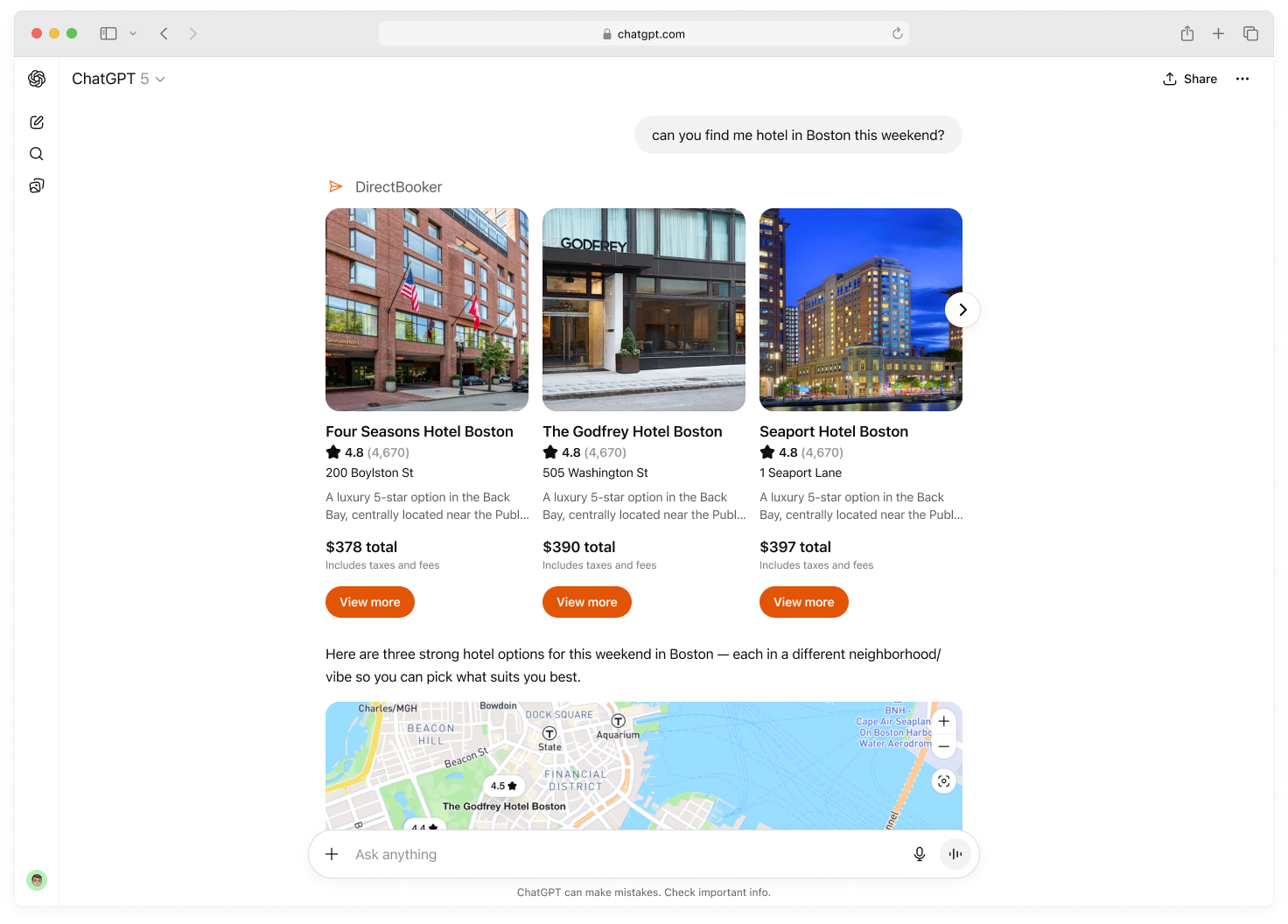Viewport: 1288px width, 924px height.
Task: Reload chatgpt.com in the address bar
Action: 897,33
